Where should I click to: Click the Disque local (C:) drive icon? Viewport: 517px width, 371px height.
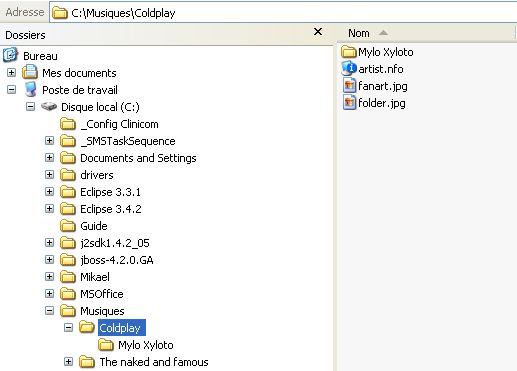tap(49, 106)
